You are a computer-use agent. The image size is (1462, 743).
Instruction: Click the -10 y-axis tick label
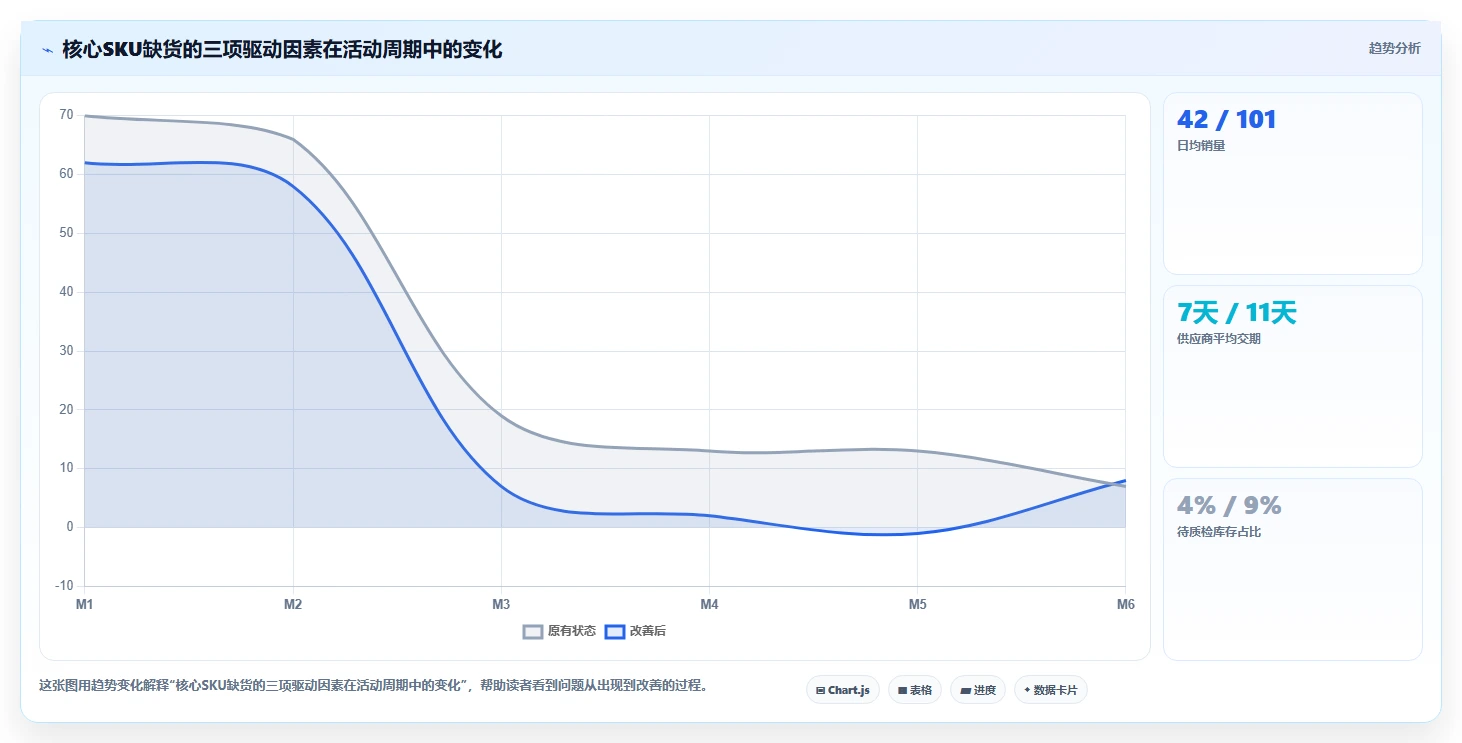64,586
